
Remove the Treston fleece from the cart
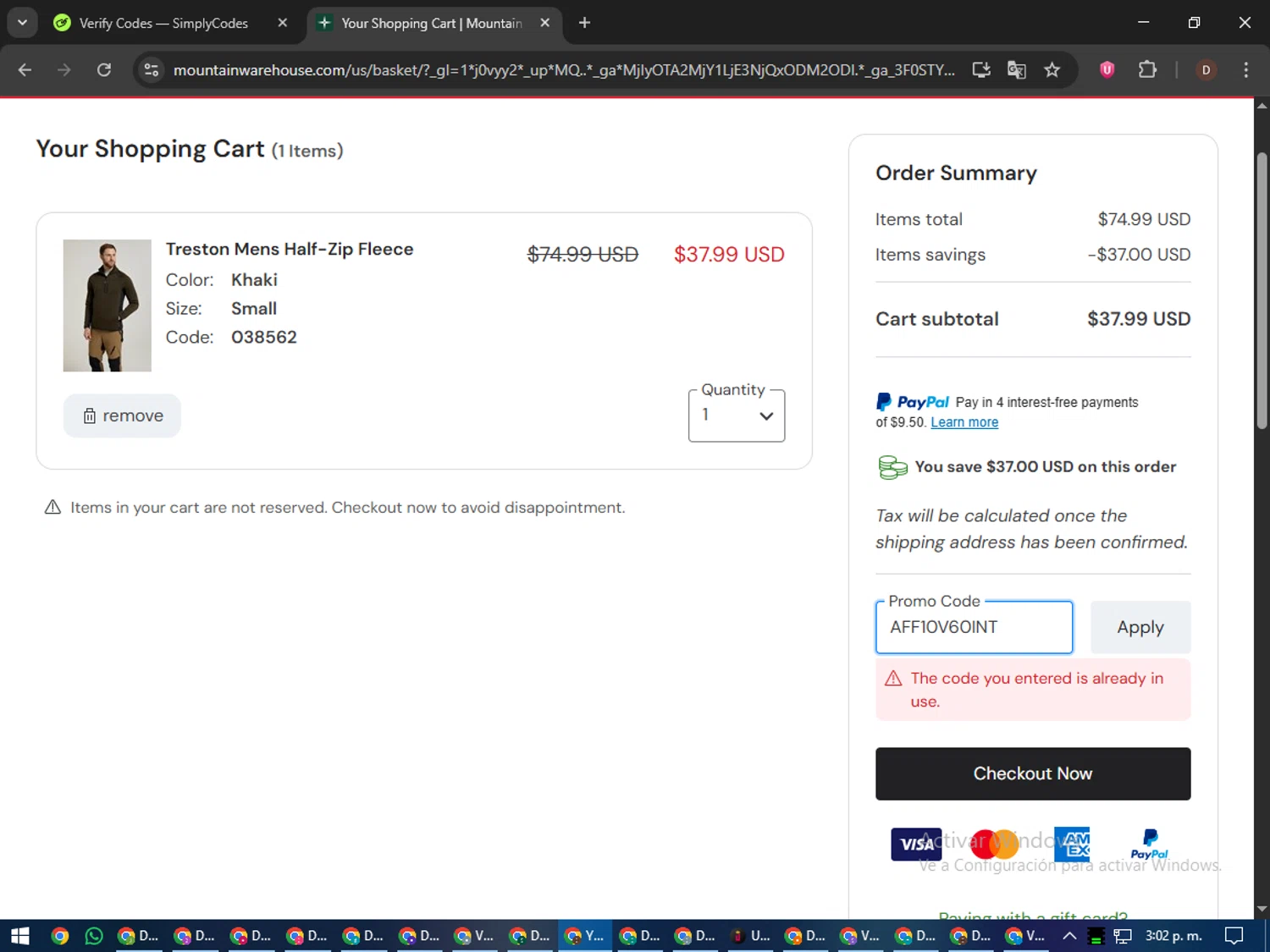click(x=123, y=415)
